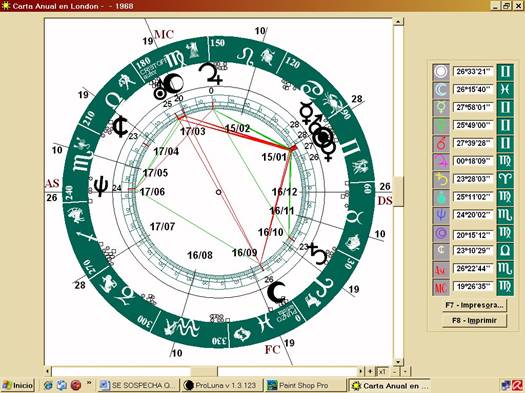Click Pisces sign box beside Moon position
The image size is (525, 393).
pos(505,90)
